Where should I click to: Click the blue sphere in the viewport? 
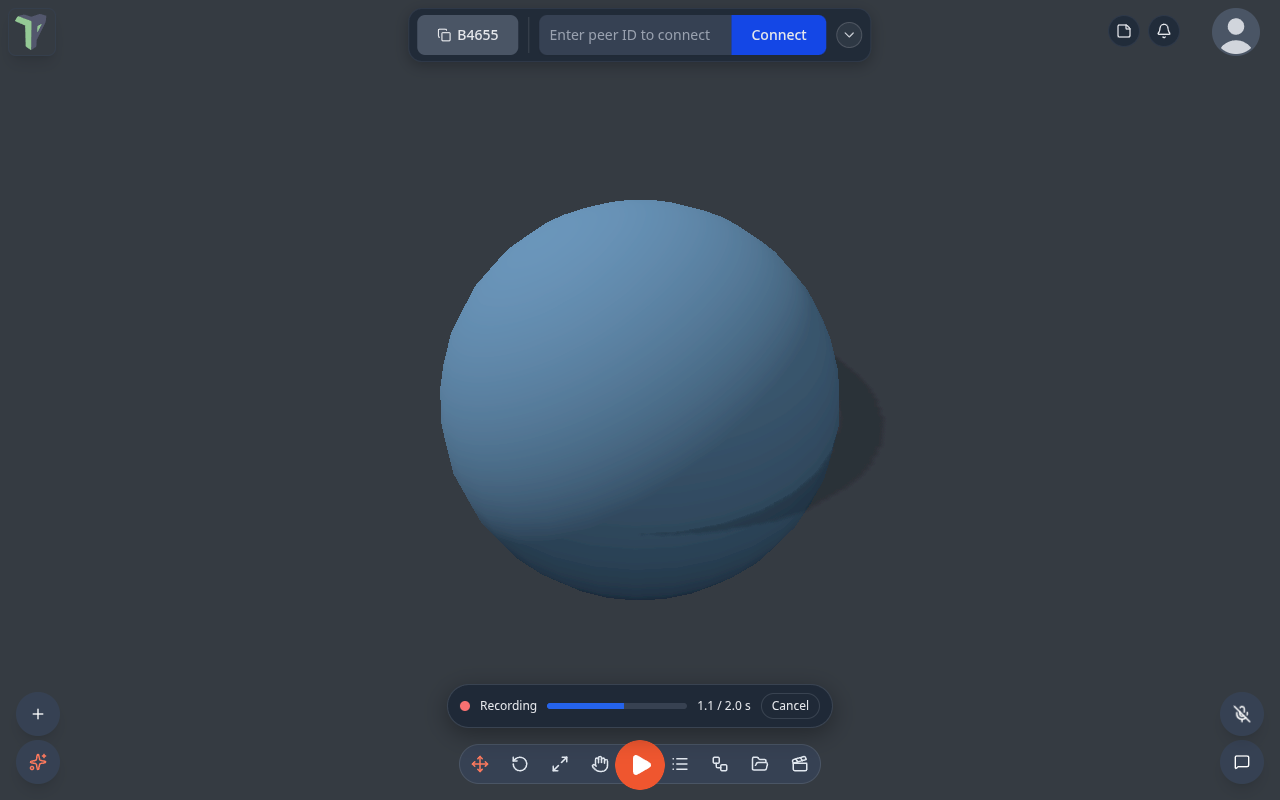tap(640, 400)
